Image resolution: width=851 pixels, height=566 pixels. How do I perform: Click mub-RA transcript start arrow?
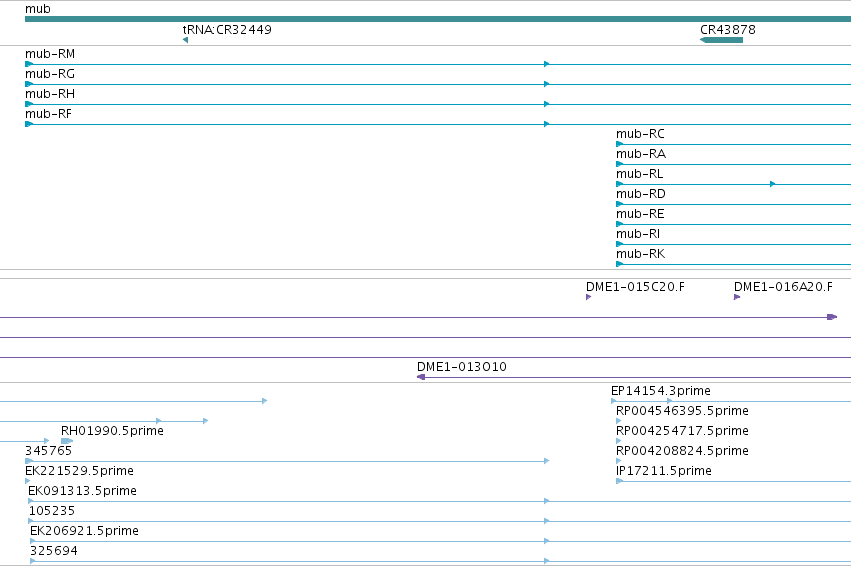coord(619,164)
